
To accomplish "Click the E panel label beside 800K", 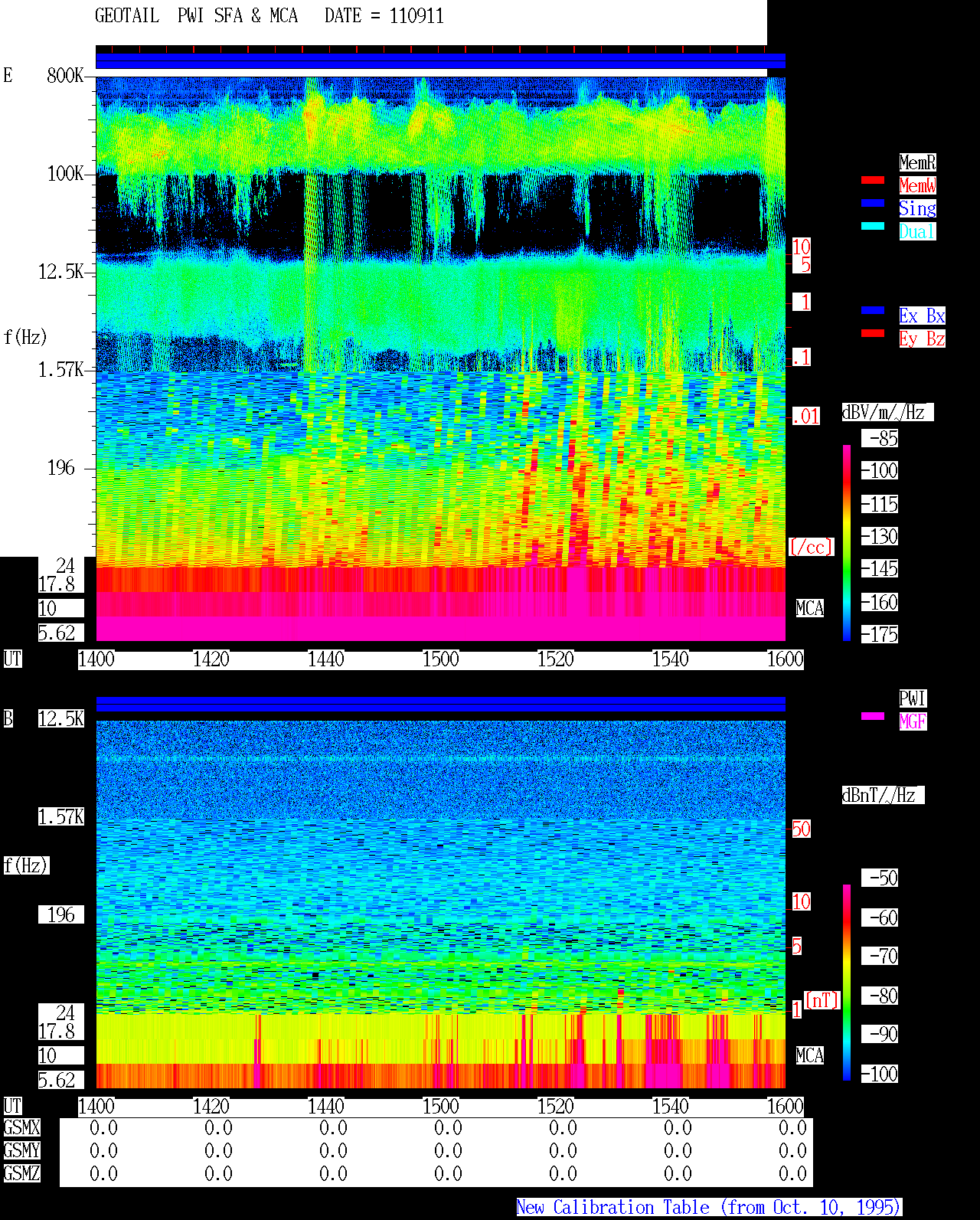I will (x=8, y=76).
